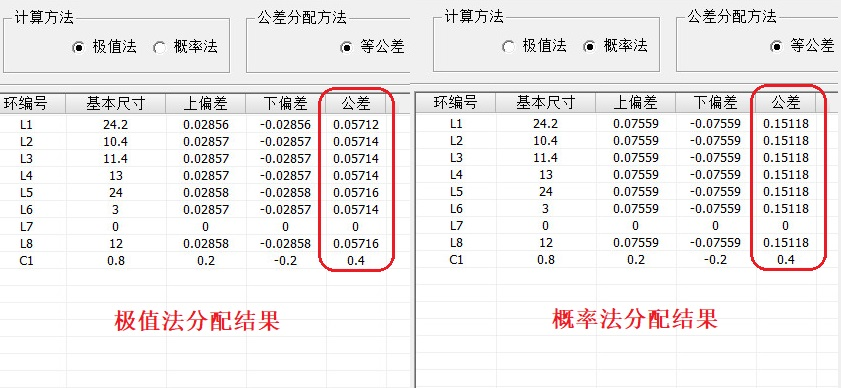Image resolution: width=841 pixels, height=388 pixels.
Task: Select 0.15118 tolerance in right L6 row
Action: click(786, 209)
